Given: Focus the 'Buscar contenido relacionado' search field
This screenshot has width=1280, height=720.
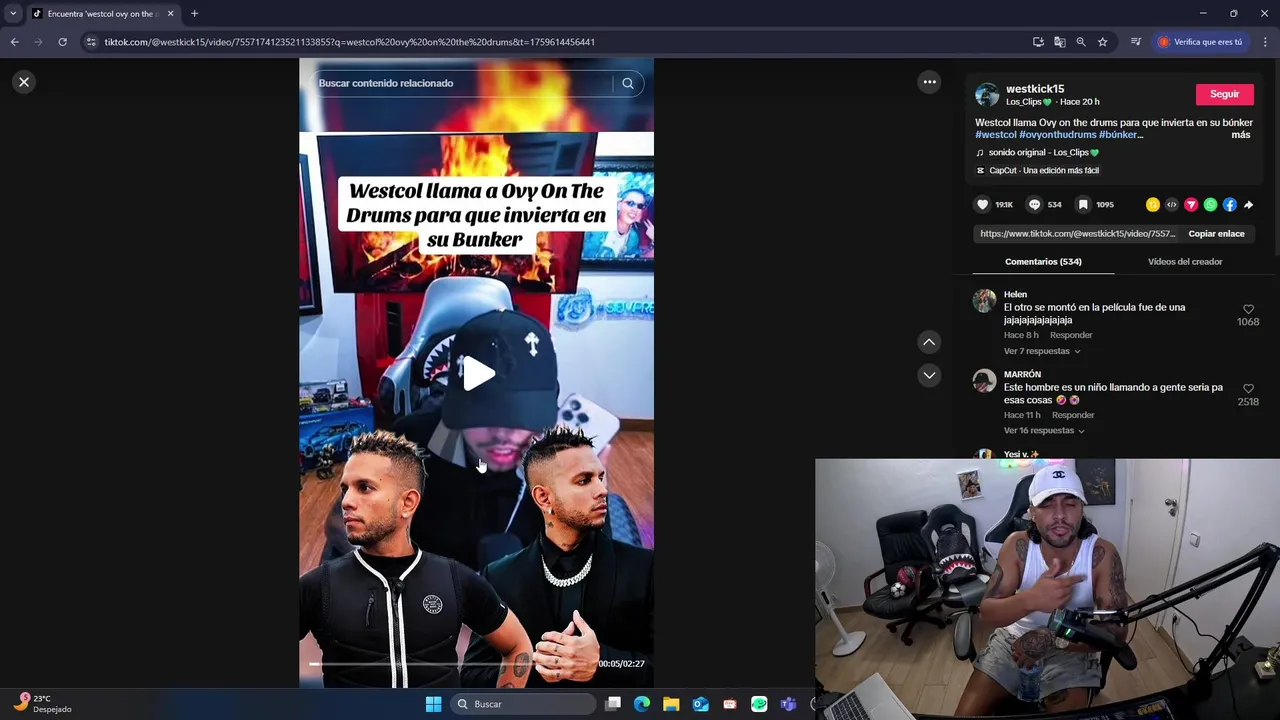Looking at the screenshot, I should click(x=460, y=83).
